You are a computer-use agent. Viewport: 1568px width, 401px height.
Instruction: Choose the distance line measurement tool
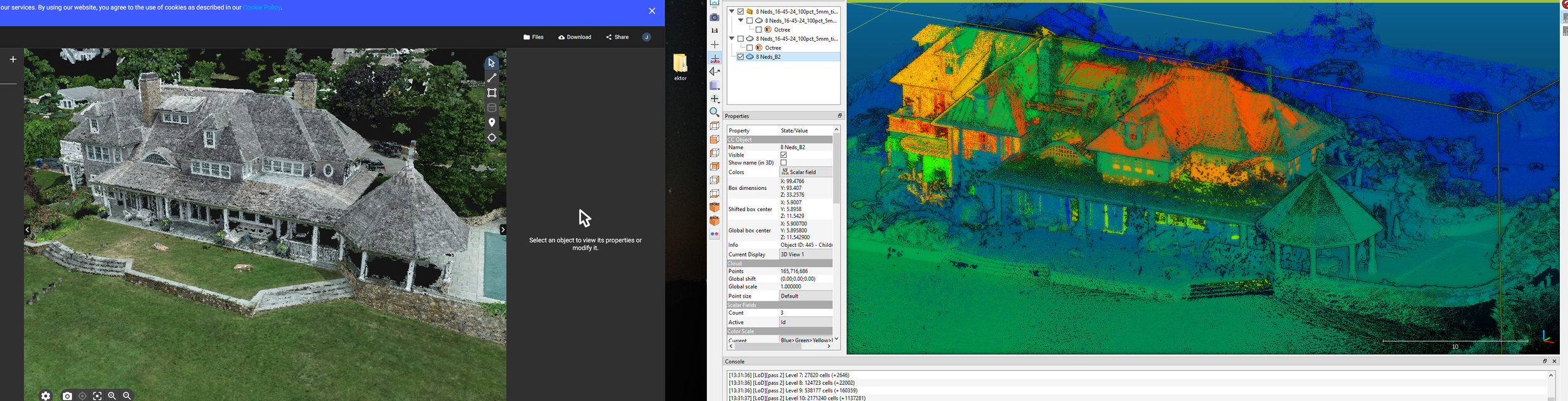[492, 78]
